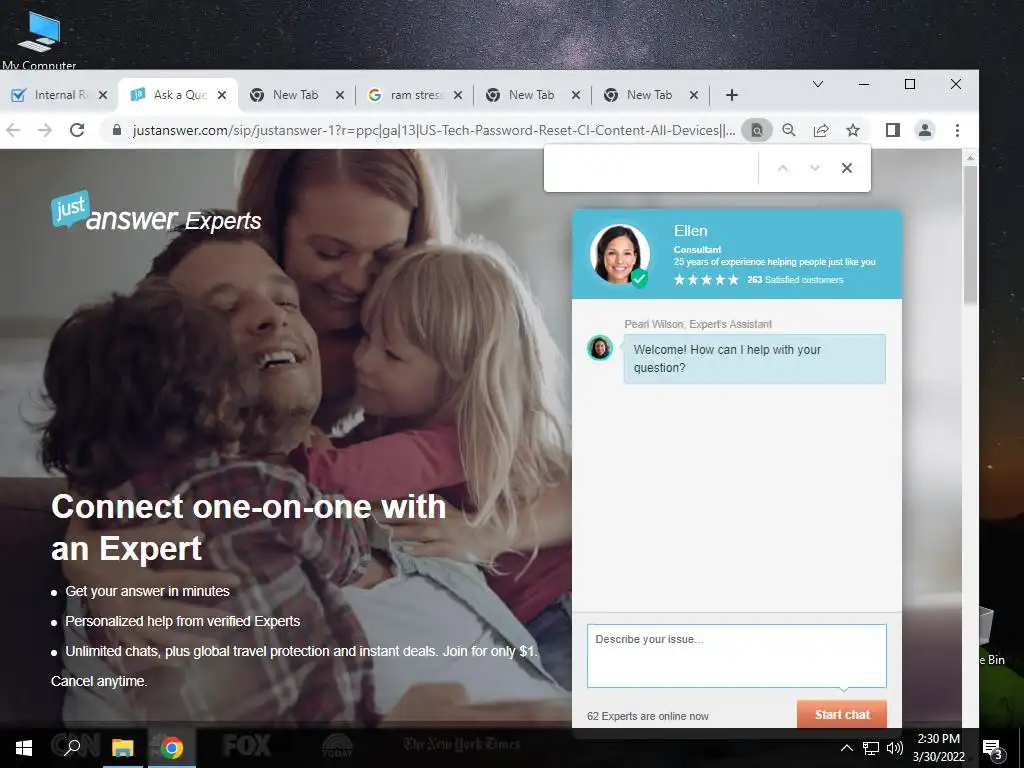Click scrollbar up arrow
This screenshot has height=768, width=1024.
point(970,158)
